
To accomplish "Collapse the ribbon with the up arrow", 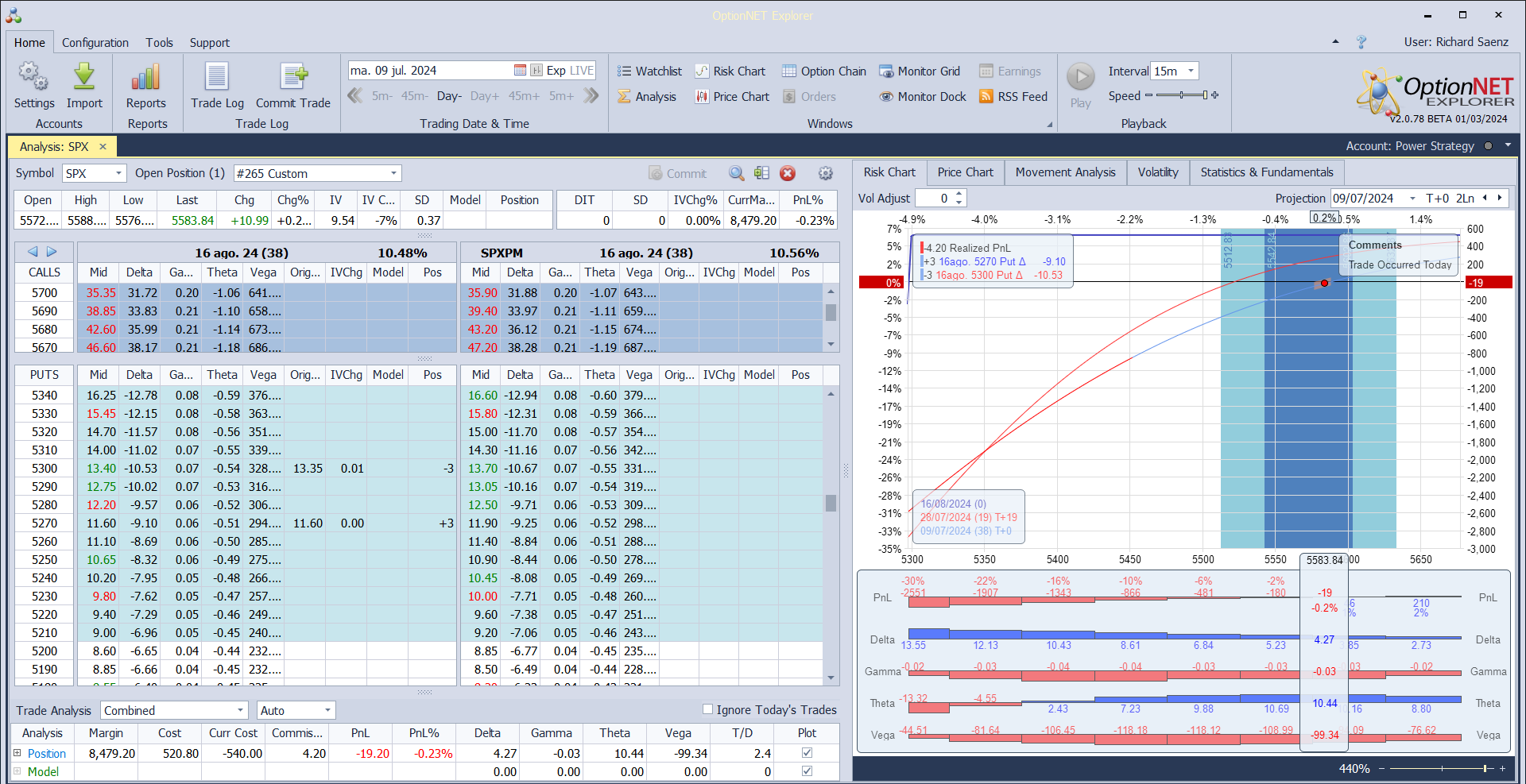I will pos(1335,41).
